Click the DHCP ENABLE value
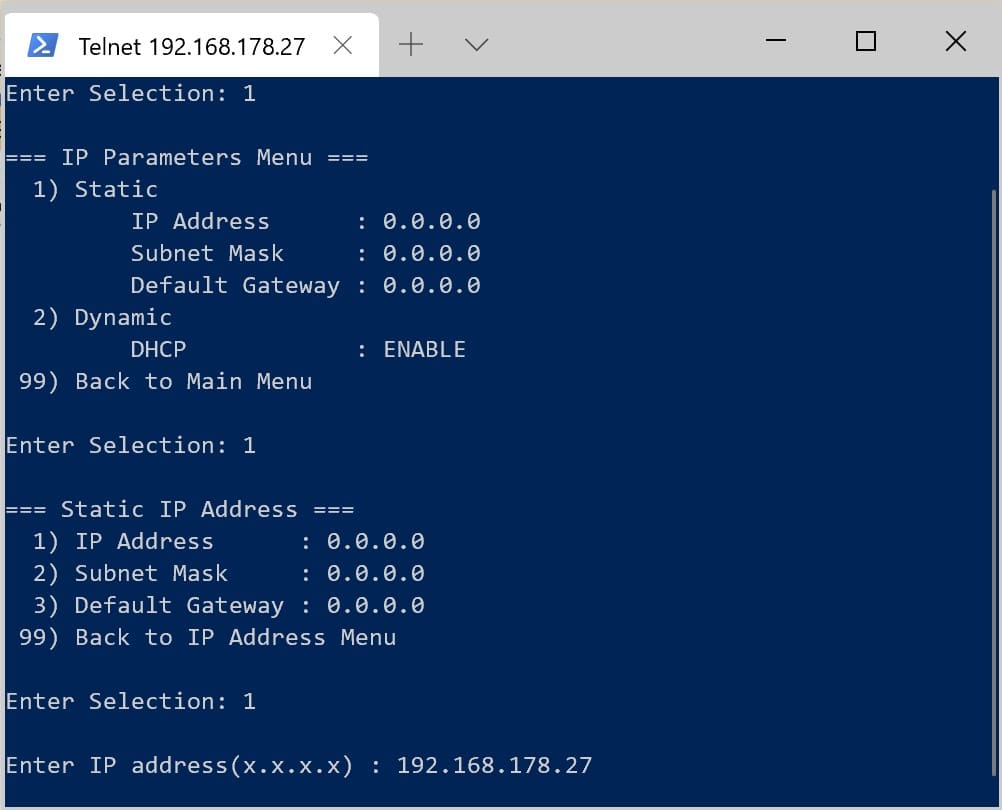Viewport: 1002px width, 810px height. coord(424,349)
